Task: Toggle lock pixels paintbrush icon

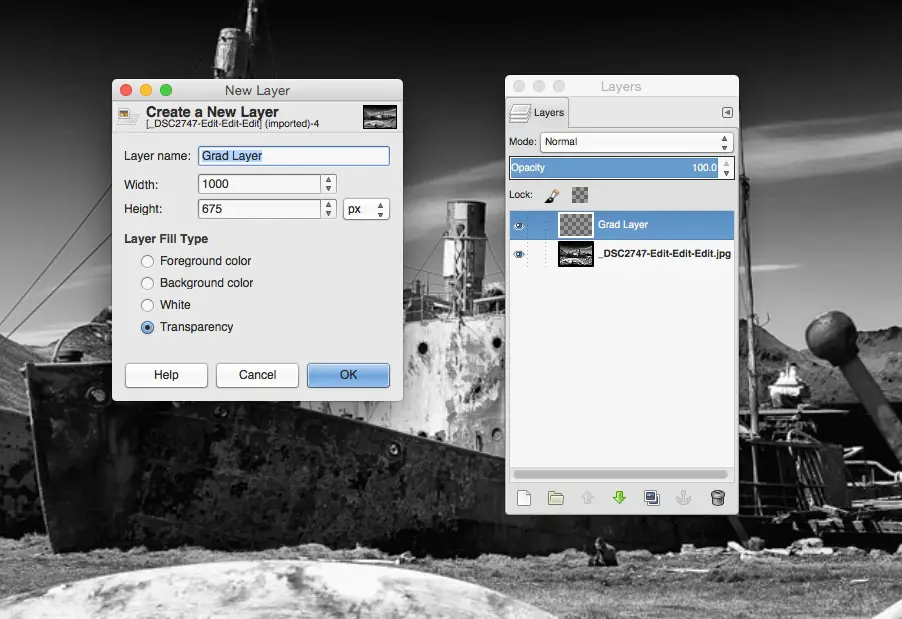Action: (552, 196)
